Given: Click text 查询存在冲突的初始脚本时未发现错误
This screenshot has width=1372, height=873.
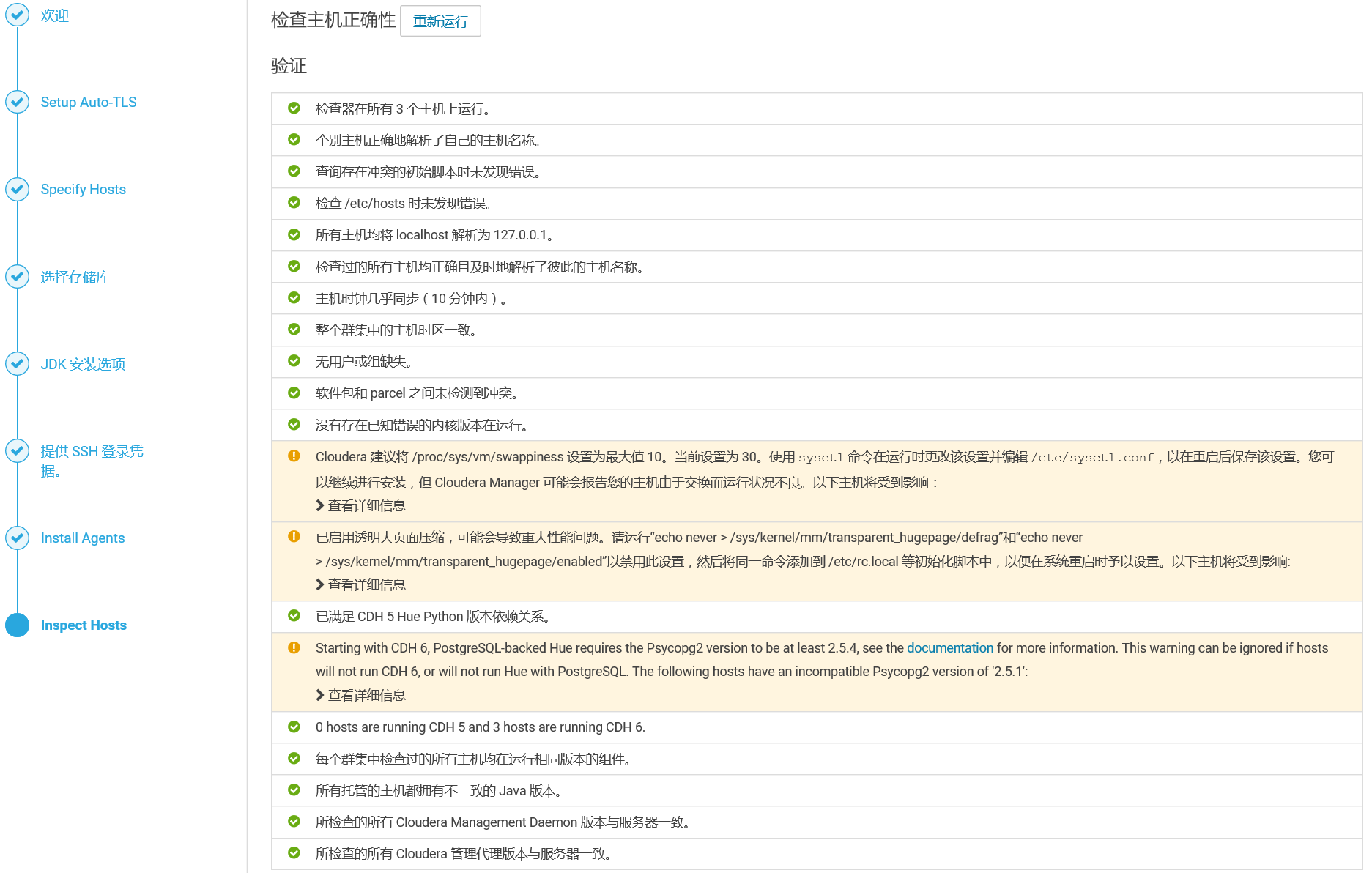Looking at the screenshot, I should pyautogui.click(x=430, y=172).
